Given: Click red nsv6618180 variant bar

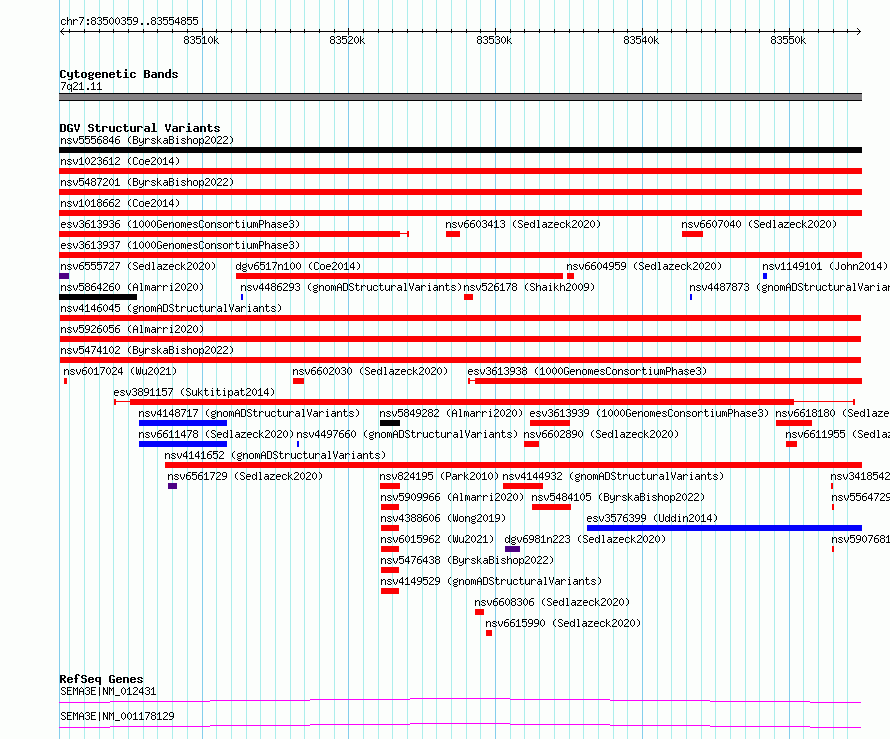Looking at the screenshot, I should [x=794, y=423].
